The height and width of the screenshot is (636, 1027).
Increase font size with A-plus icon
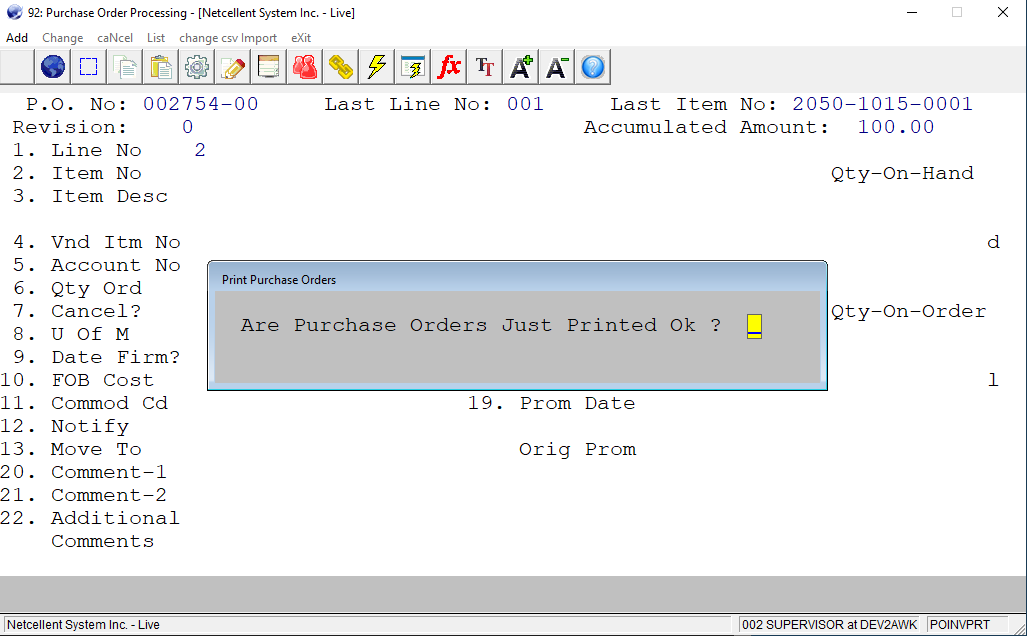pyautogui.click(x=521, y=67)
